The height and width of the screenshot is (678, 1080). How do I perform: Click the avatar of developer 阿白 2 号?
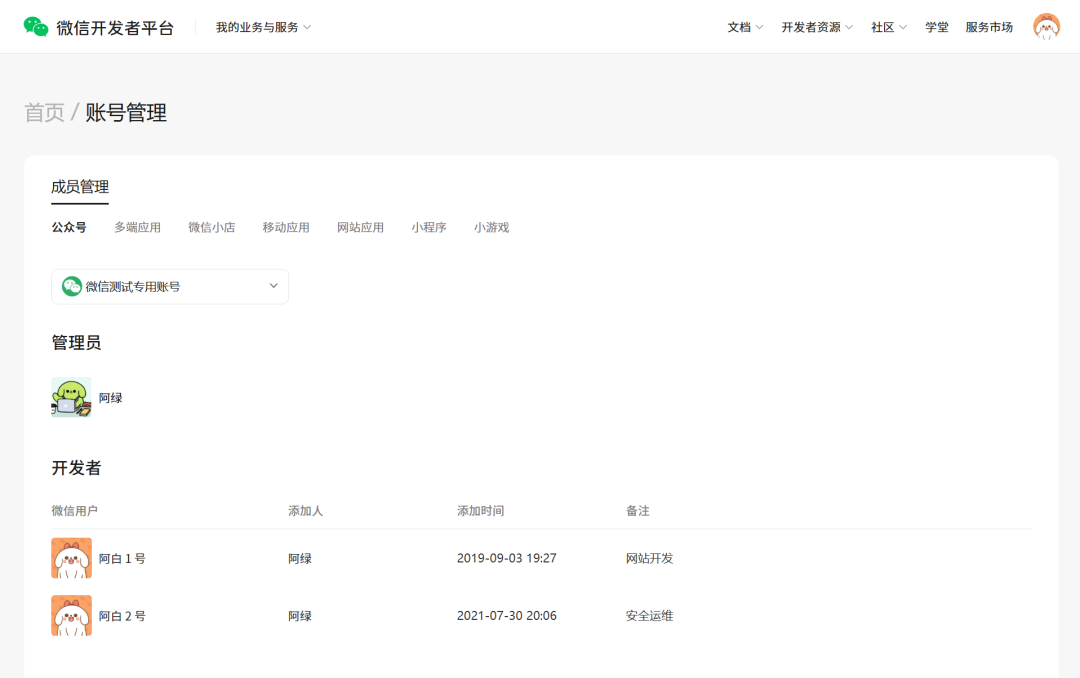tap(71, 615)
